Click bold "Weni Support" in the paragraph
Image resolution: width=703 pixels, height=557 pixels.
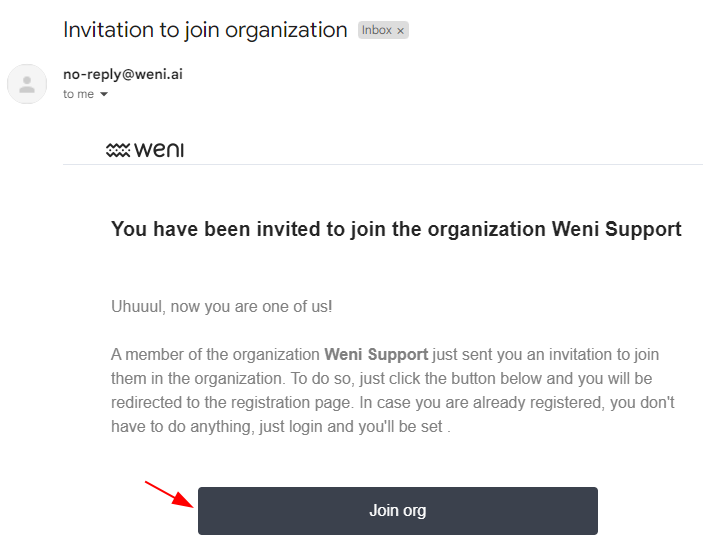376,354
